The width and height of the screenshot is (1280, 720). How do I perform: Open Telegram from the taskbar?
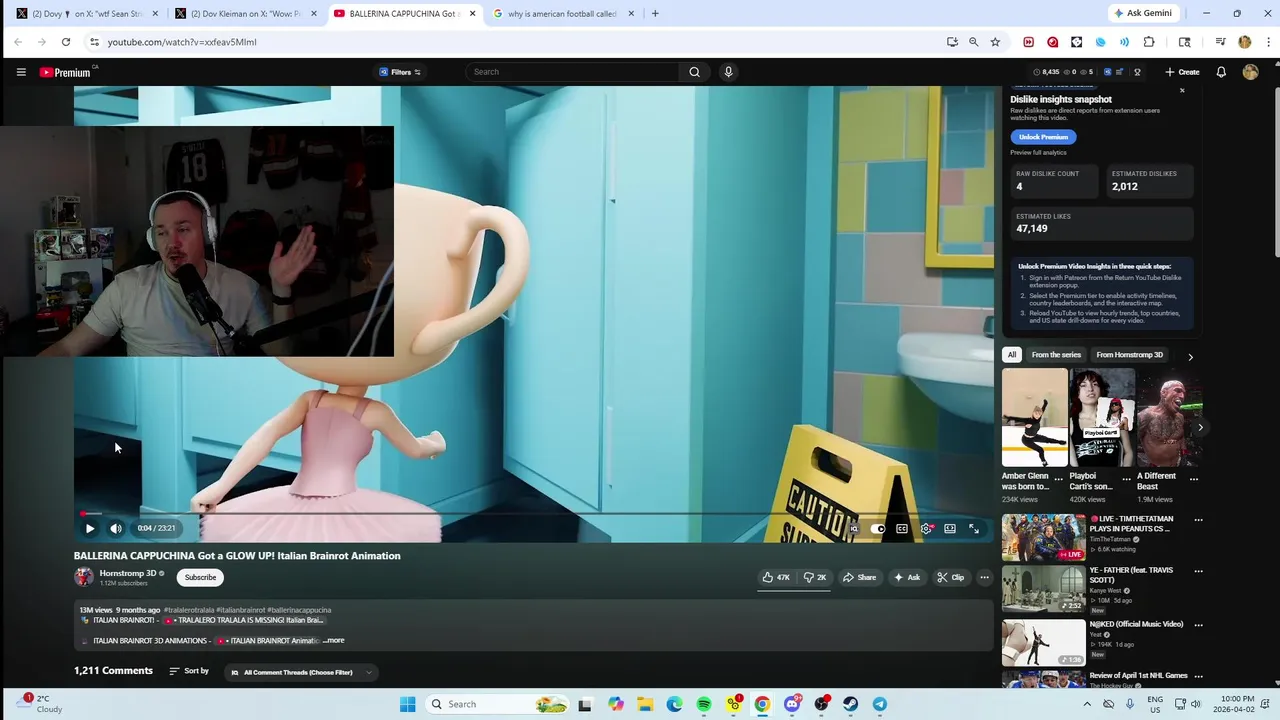point(880,704)
